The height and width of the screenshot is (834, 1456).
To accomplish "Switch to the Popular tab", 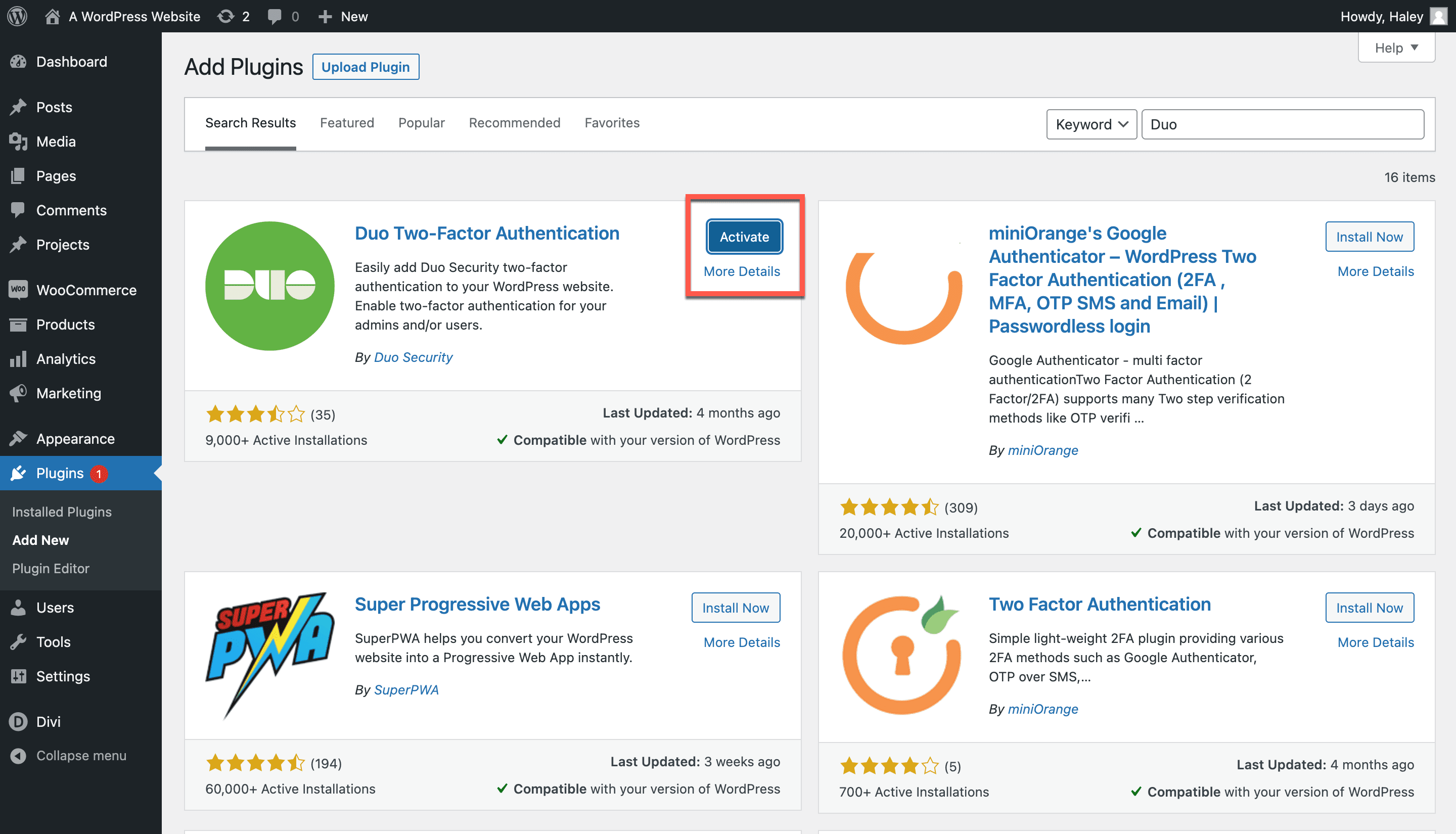I will (x=421, y=123).
